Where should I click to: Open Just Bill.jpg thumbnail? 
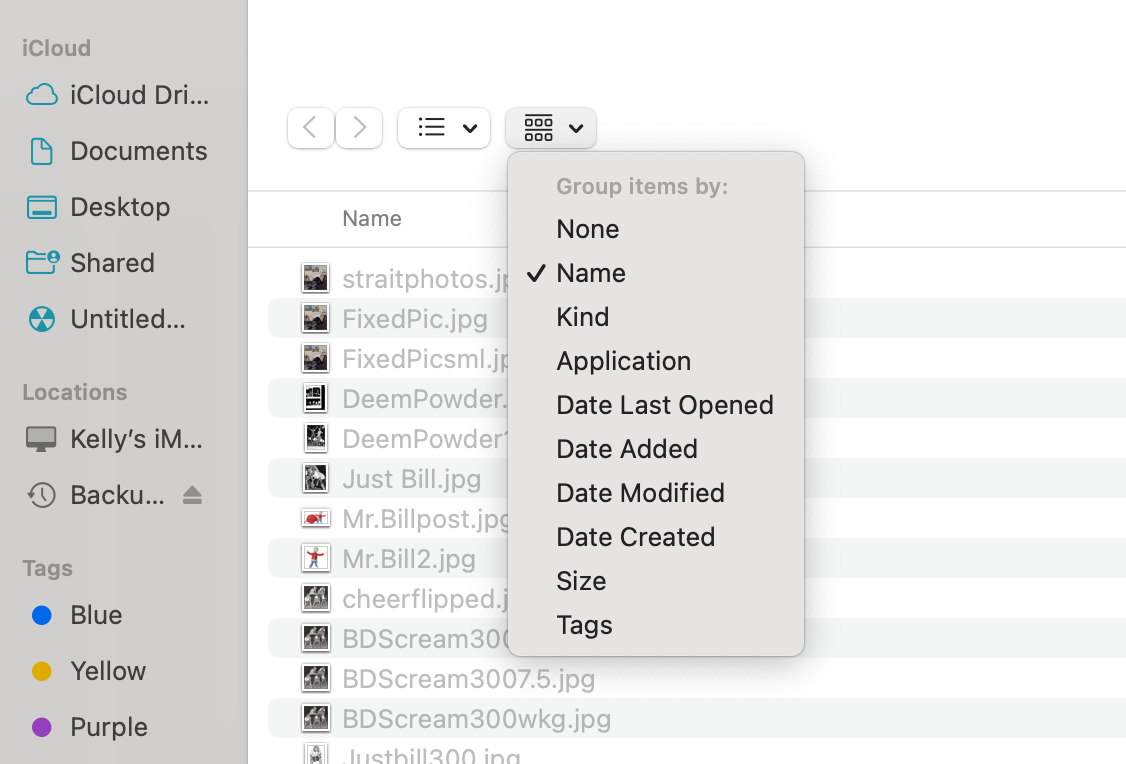tap(316, 479)
